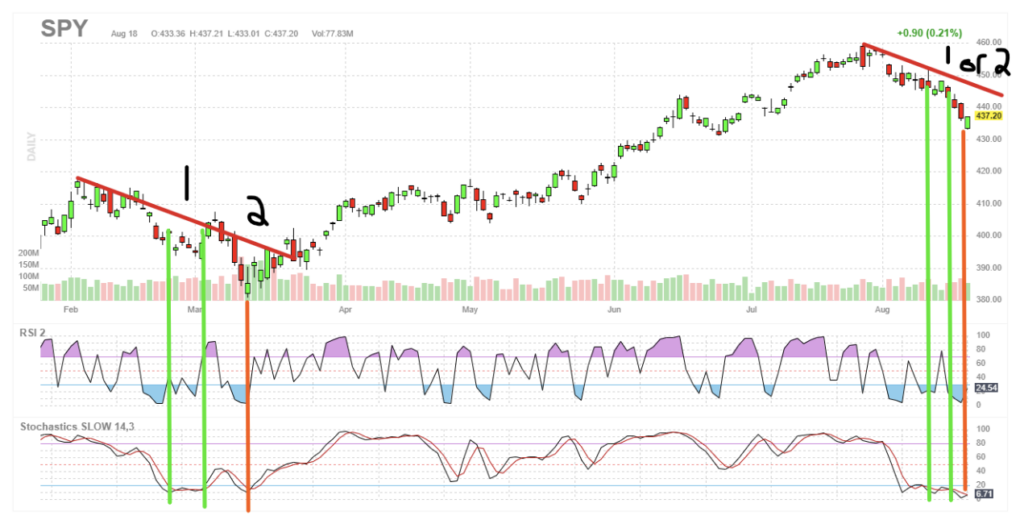
Task: Click the 'Jul' month label on time axis
Action: click(x=751, y=310)
